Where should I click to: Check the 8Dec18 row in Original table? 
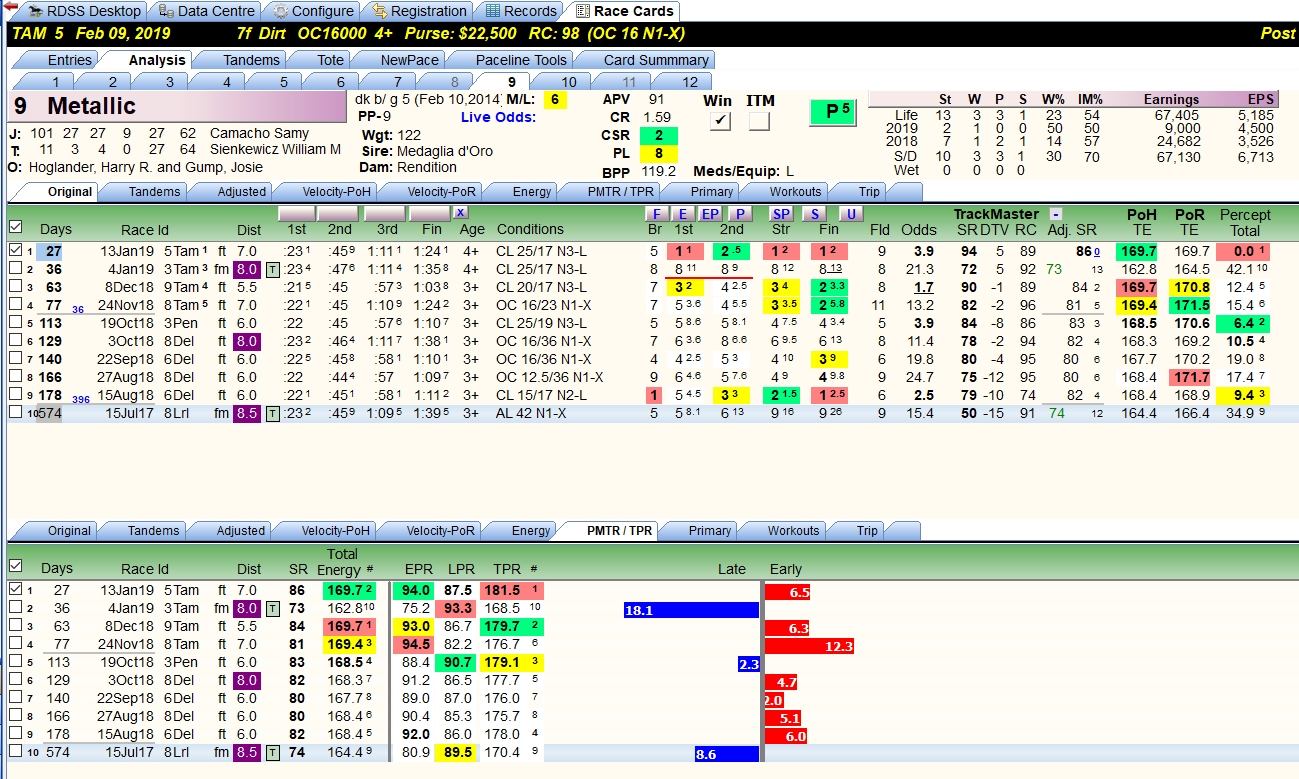tap(15, 287)
